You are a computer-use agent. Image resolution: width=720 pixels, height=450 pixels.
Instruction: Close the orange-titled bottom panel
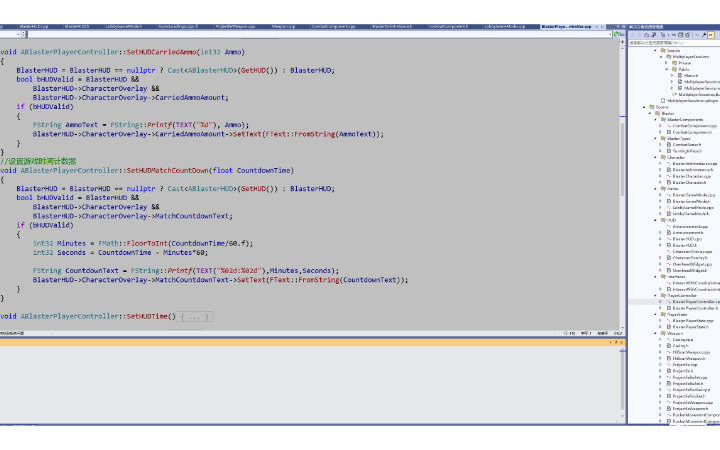(x=622, y=342)
